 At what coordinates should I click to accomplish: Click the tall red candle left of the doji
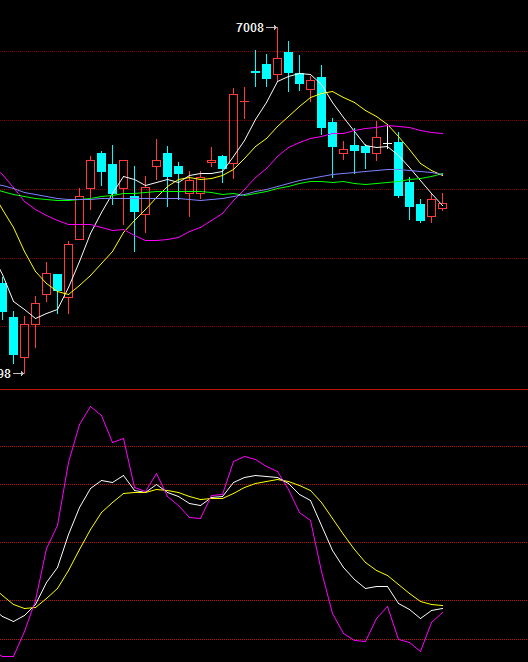click(233, 129)
